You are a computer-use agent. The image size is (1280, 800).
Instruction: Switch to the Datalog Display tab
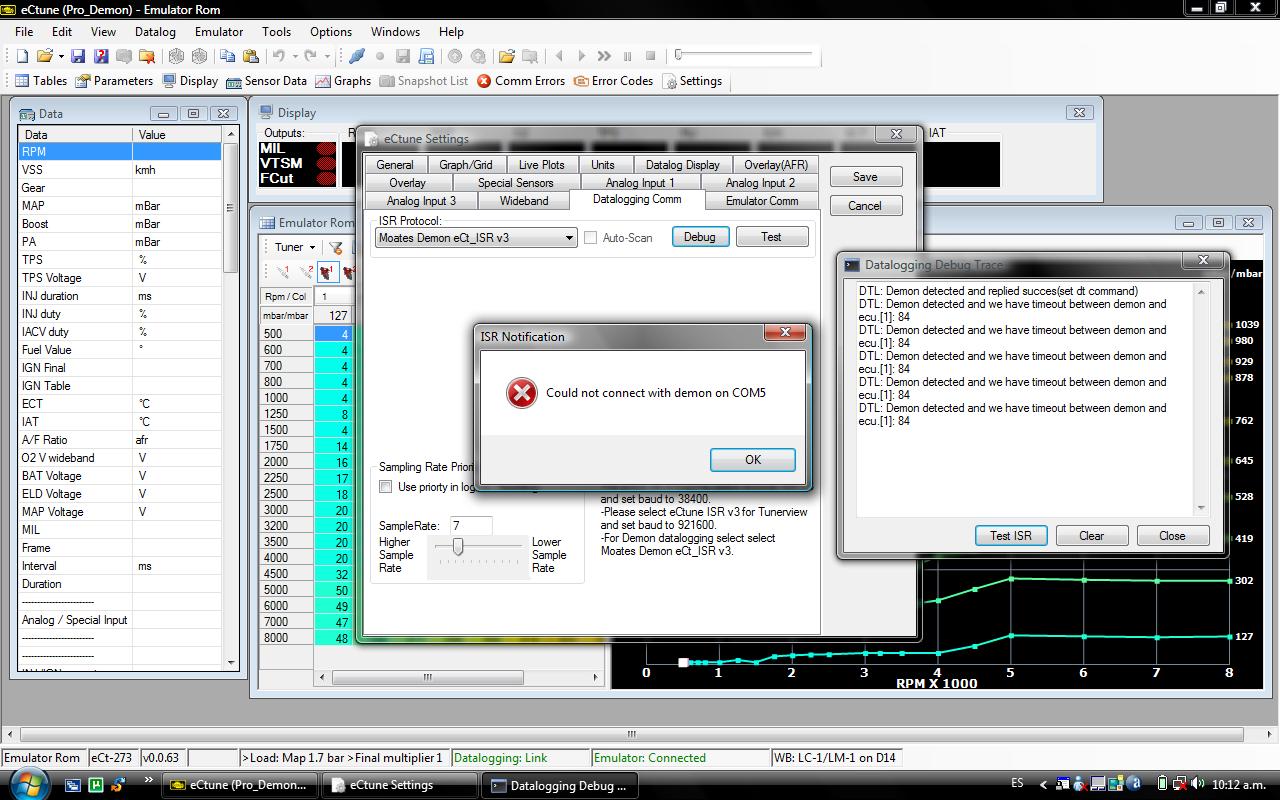pyautogui.click(x=683, y=165)
